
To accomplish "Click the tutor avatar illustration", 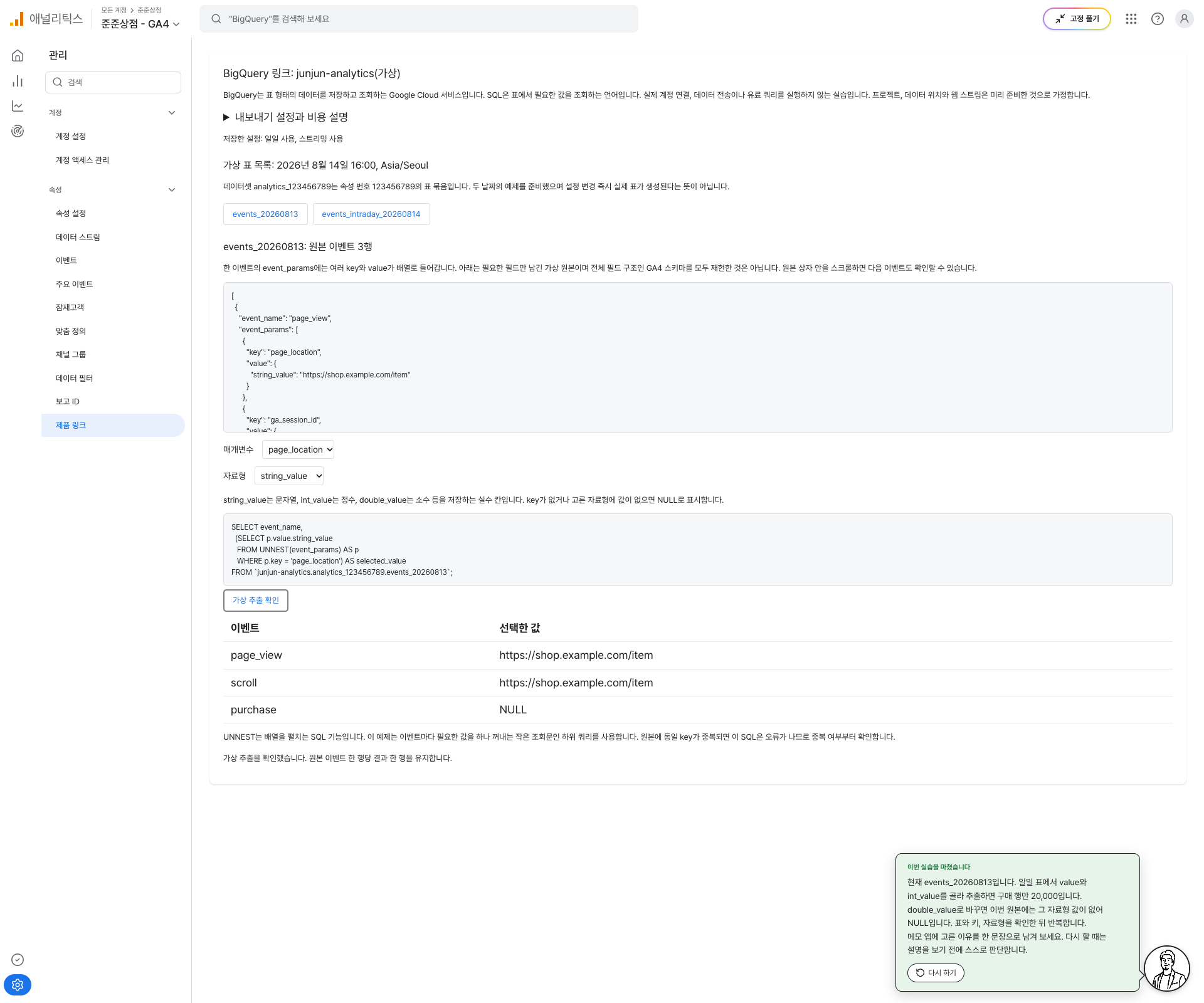I will pos(1167,968).
